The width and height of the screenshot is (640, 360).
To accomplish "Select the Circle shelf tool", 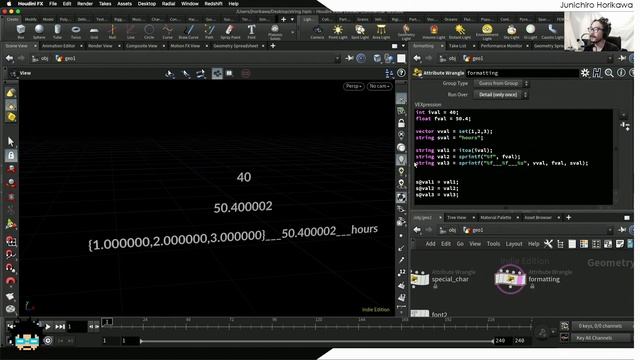I will 149,31.
